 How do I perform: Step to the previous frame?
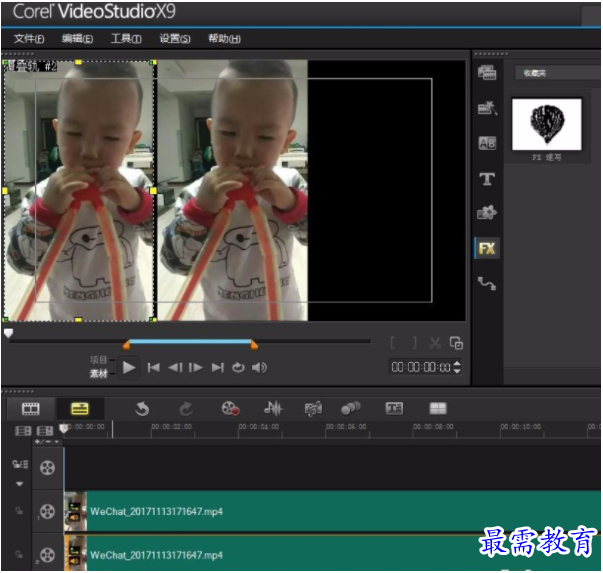[x=175, y=368]
